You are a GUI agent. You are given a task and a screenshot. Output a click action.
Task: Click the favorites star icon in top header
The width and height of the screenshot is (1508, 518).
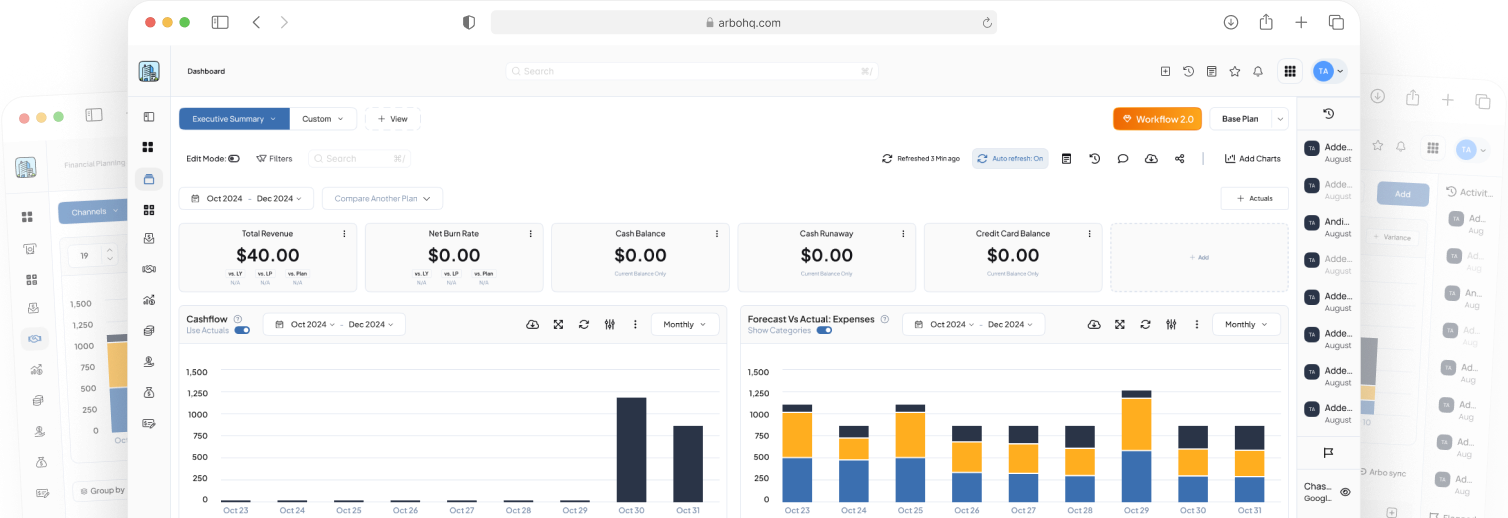click(1235, 71)
